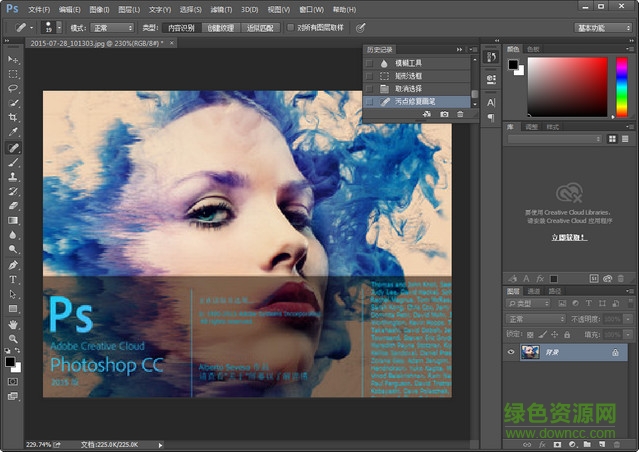Switch to the 通道 tab
Viewport: 639px width, 452px height.
[534, 291]
